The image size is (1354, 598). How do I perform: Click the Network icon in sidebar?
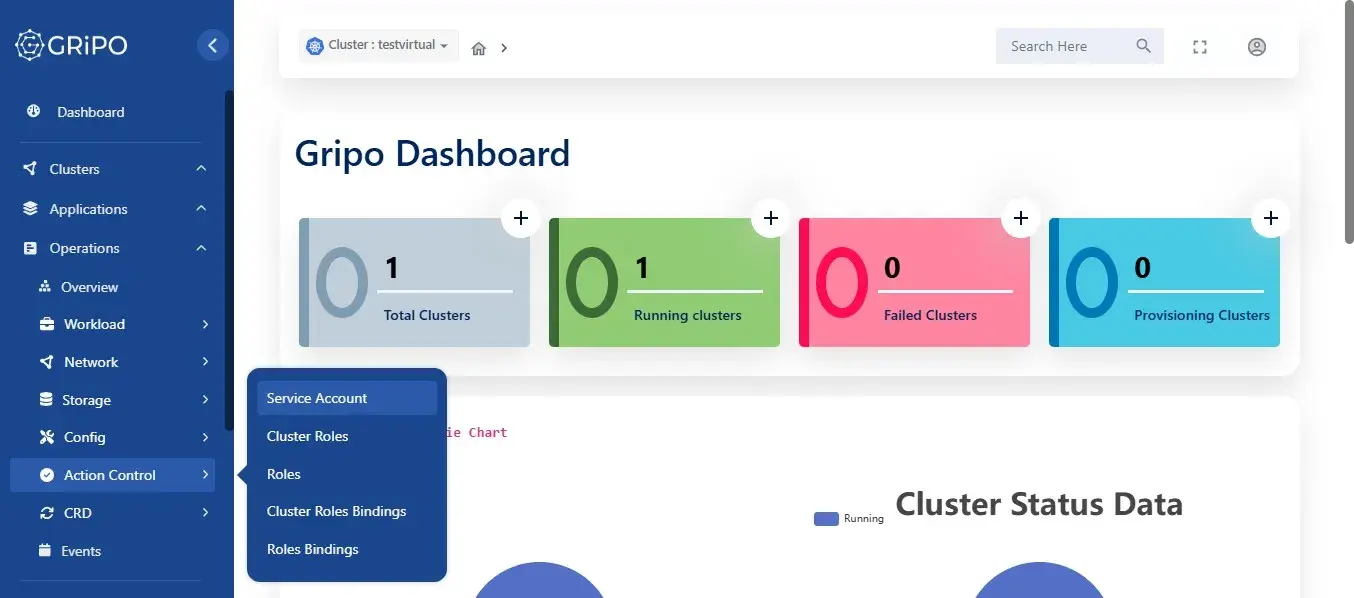pyautogui.click(x=46, y=362)
